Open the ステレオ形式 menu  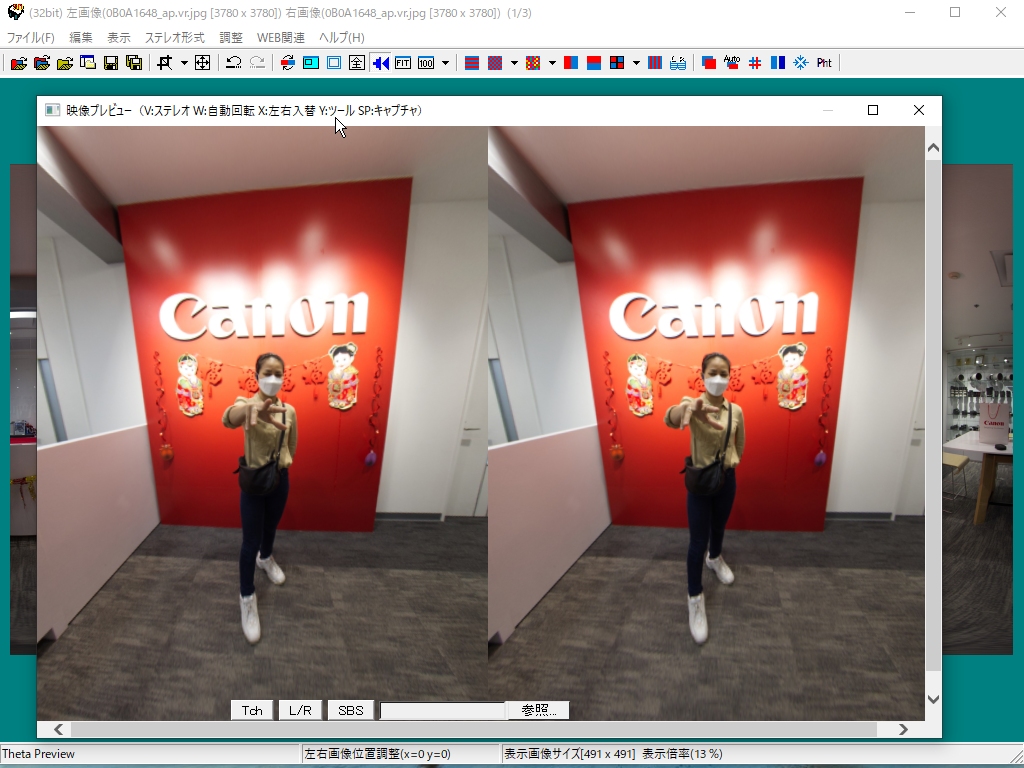174,38
